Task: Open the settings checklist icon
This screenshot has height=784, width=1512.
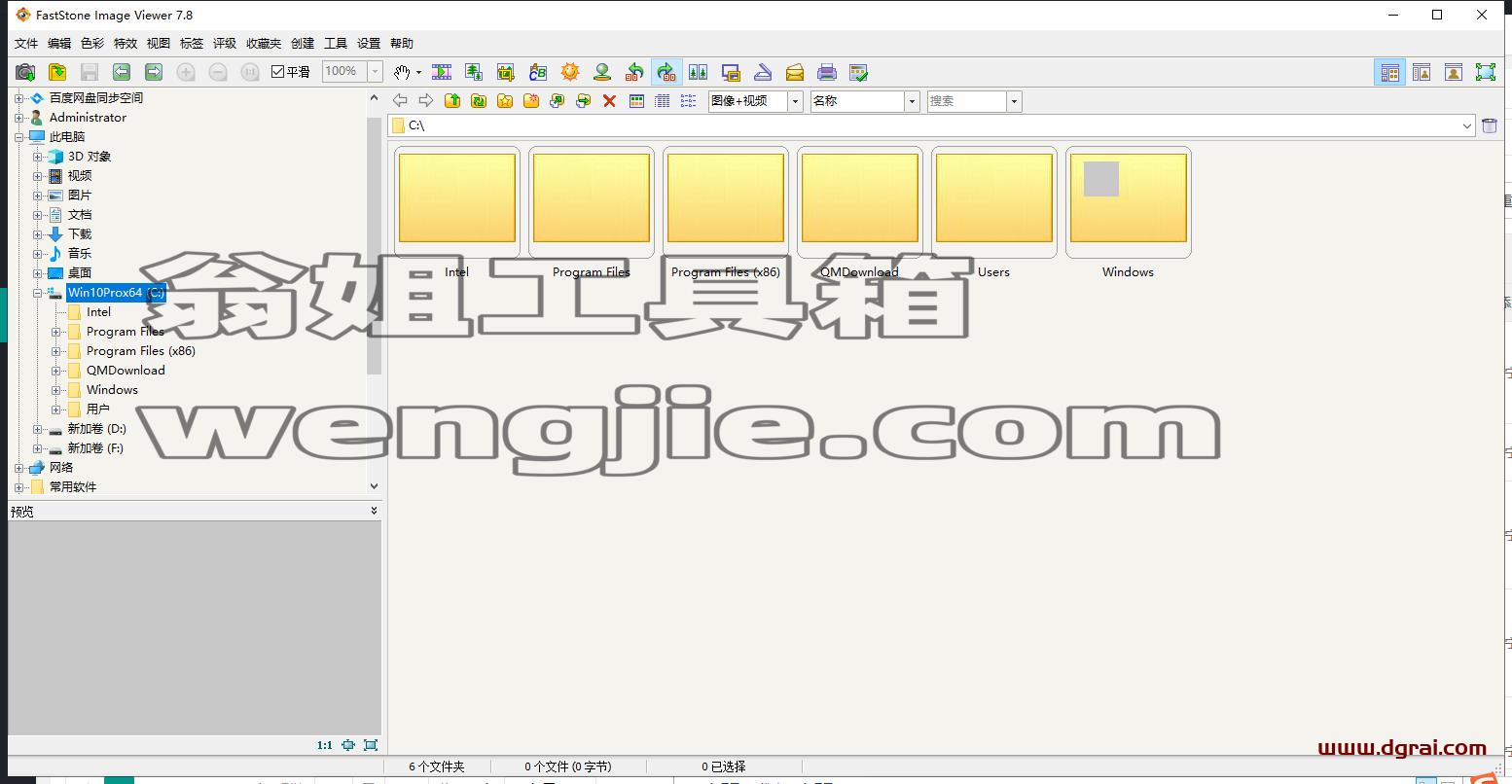Action: coord(859,72)
